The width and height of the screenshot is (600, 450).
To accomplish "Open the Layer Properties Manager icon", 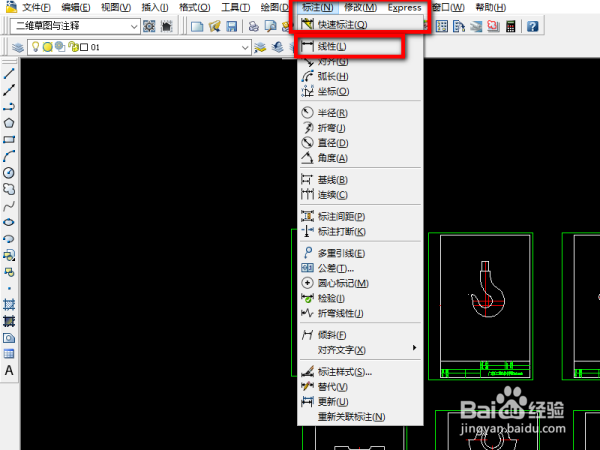I will (x=18, y=47).
